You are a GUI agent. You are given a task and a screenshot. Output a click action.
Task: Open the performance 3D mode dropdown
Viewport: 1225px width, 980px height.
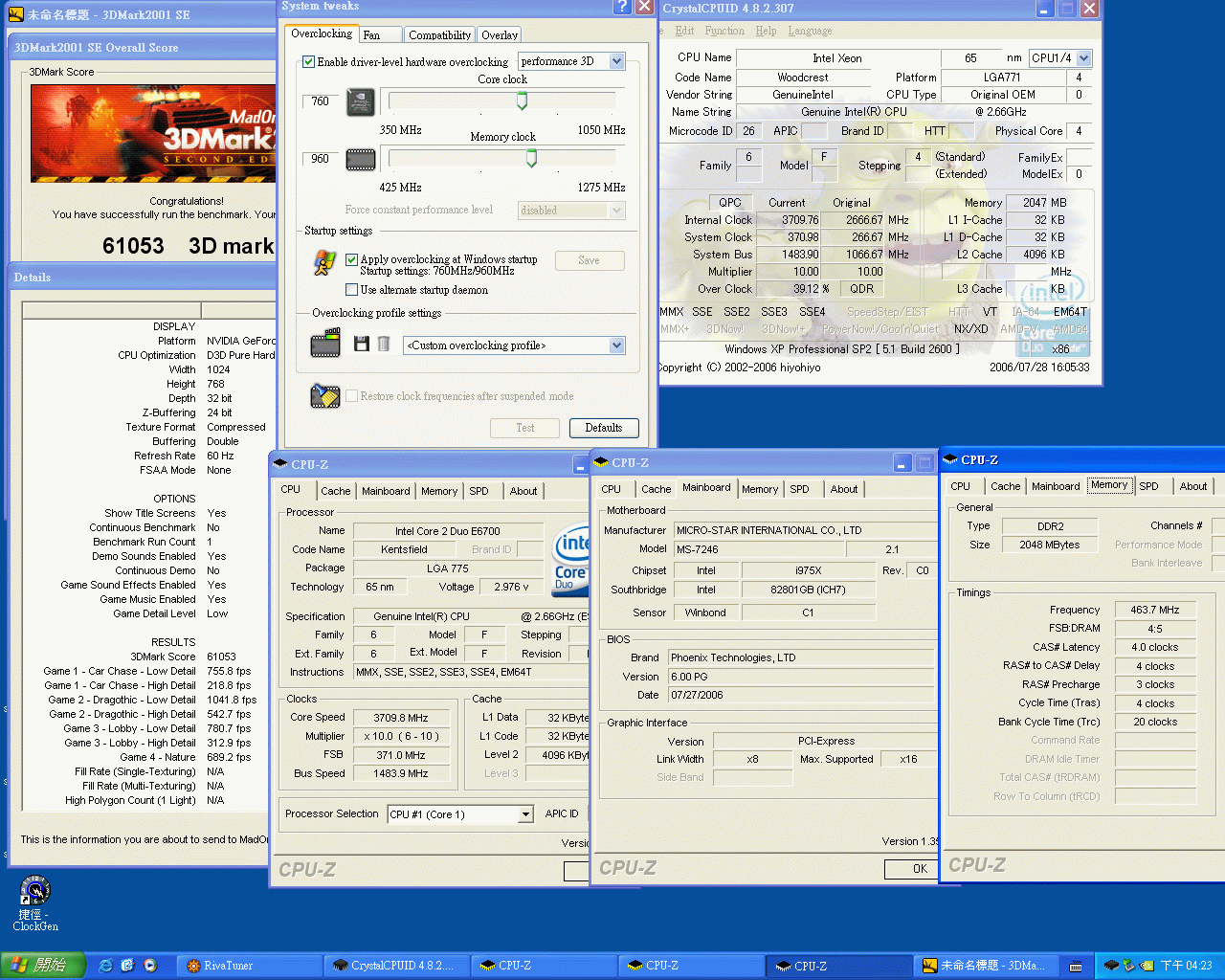point(617,61)
